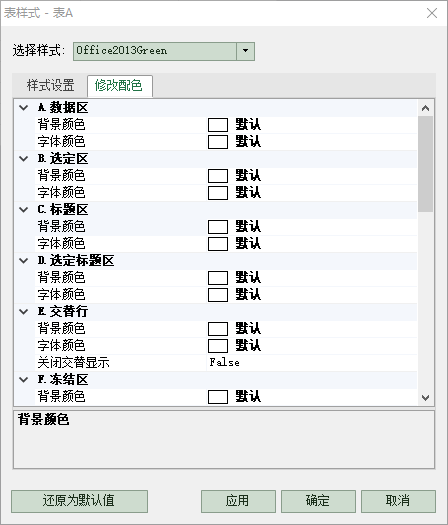
Task: Collapse the C. 标题区 section chevron
Action: coord(23,210)
